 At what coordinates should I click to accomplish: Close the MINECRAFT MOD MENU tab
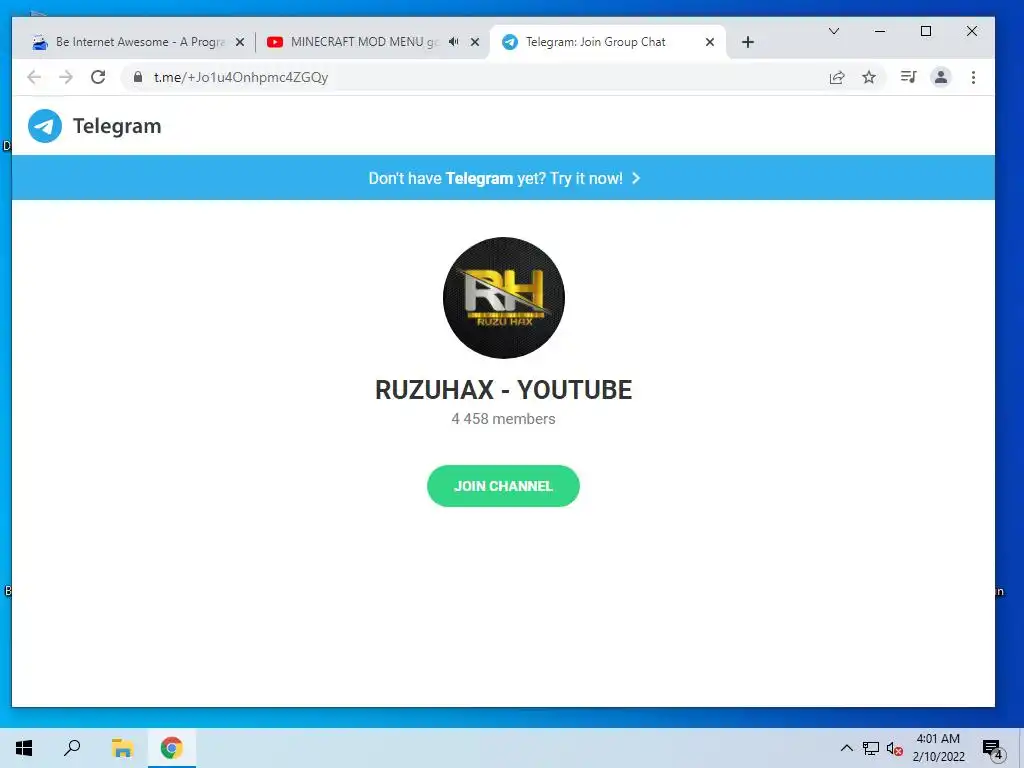(475, 42)
